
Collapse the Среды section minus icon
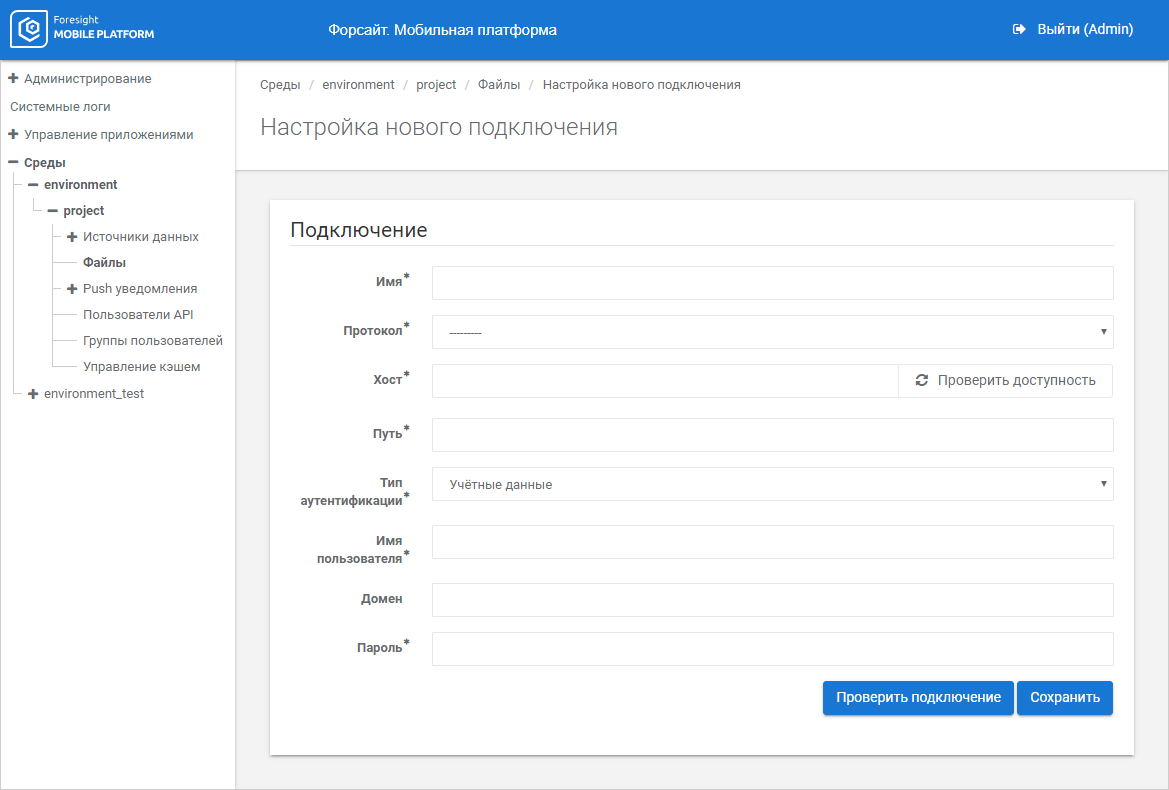click(x=13, y=162)
